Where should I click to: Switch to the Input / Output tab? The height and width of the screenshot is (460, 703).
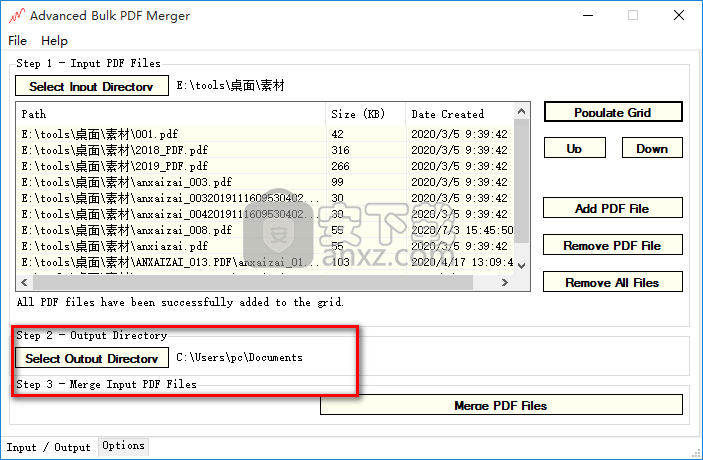click(48, 447)
